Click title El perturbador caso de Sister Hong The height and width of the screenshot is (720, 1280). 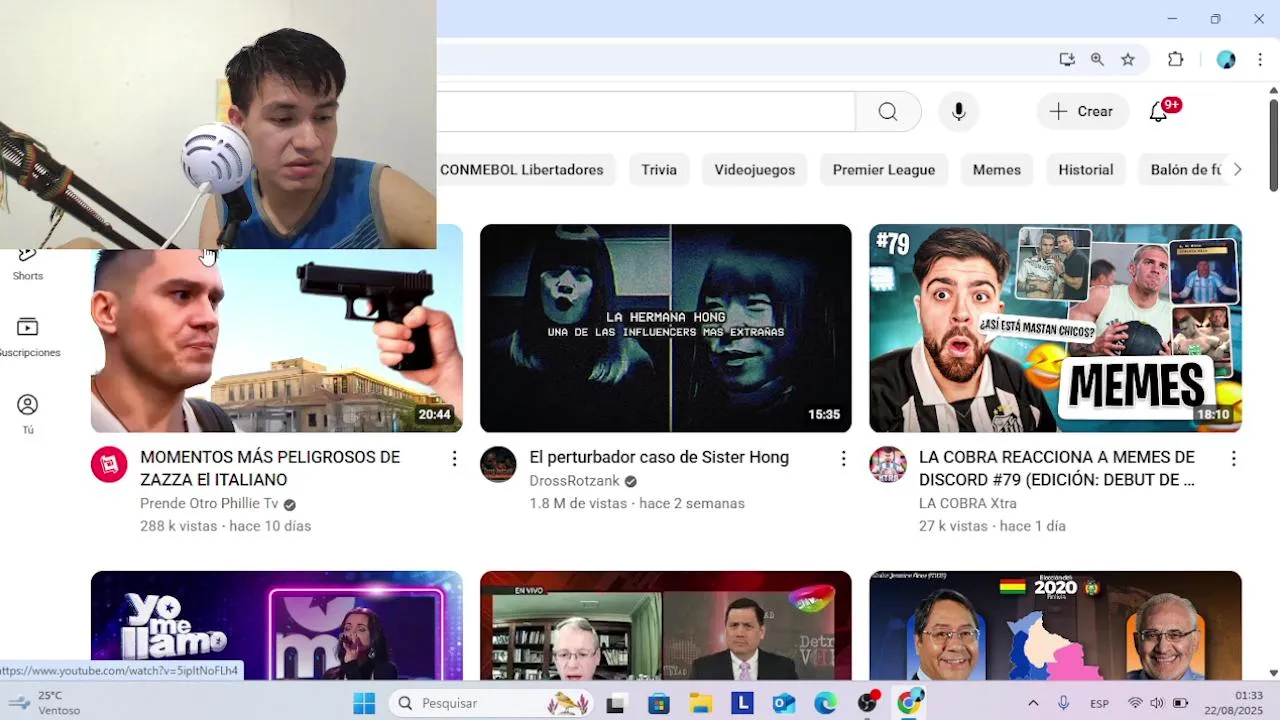[x=659, y=457]
